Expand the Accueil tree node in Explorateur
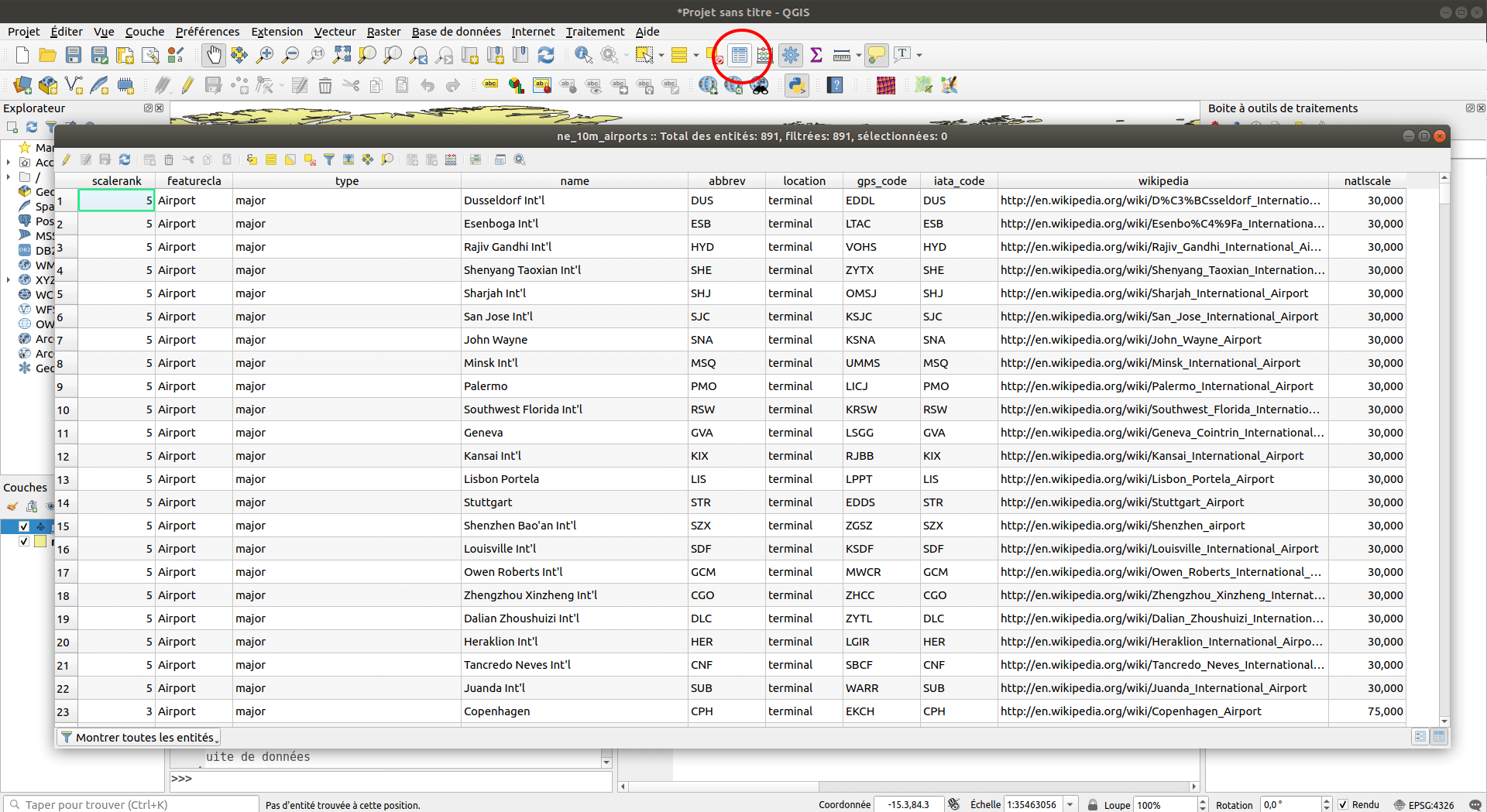 click(9, 163)
